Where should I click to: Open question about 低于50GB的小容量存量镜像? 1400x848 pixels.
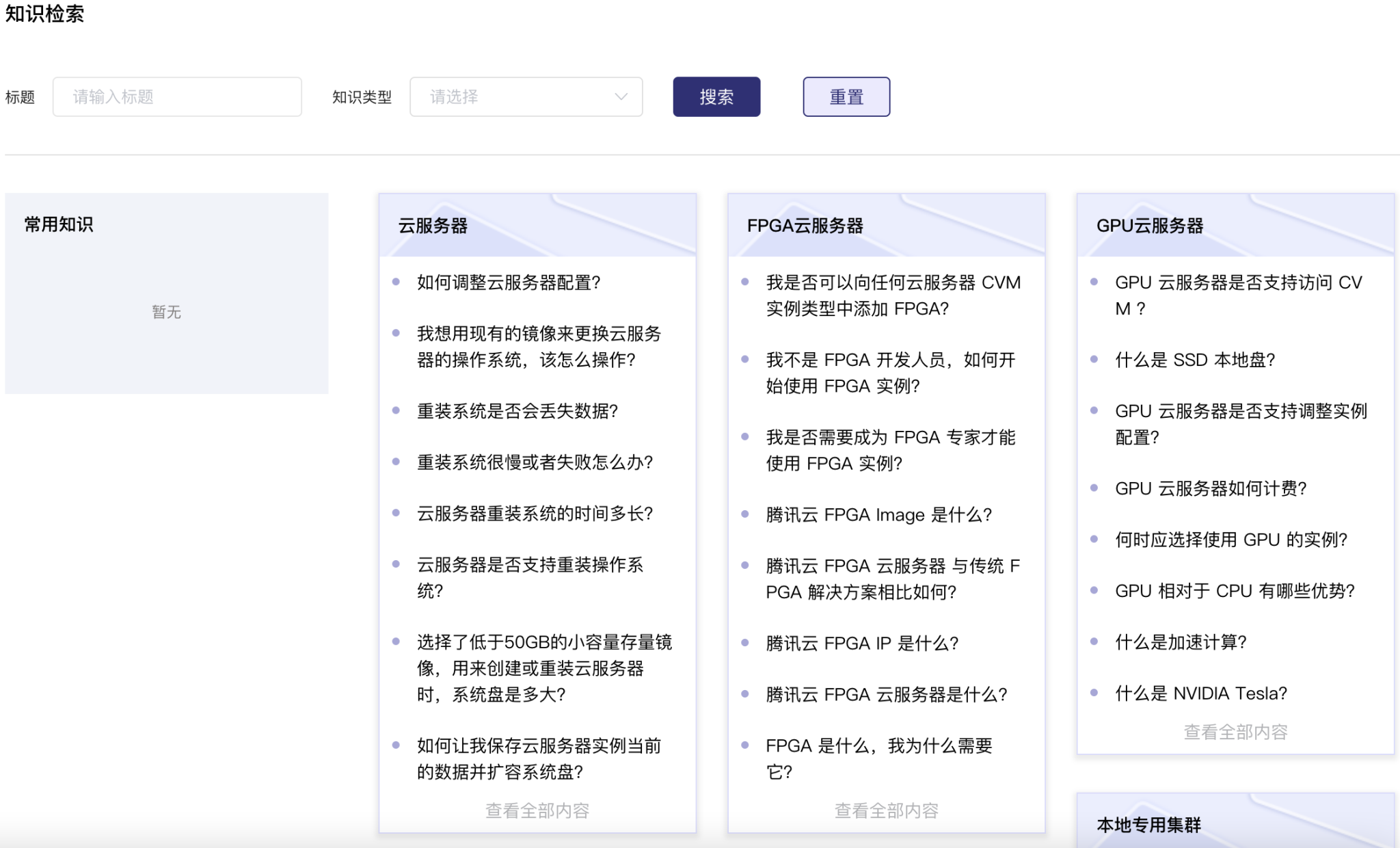[545, 668]
